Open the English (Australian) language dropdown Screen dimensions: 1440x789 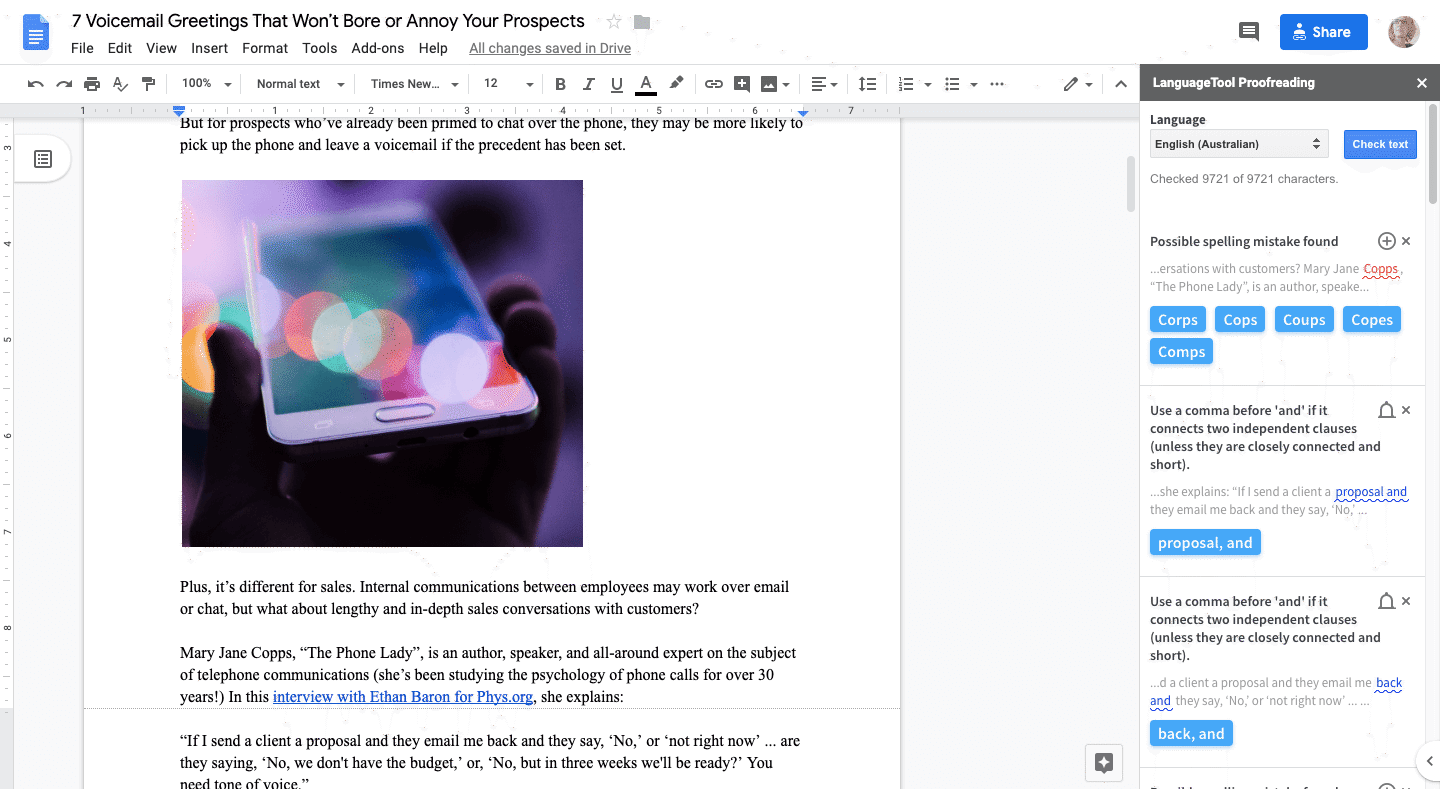coord(1239,144)
